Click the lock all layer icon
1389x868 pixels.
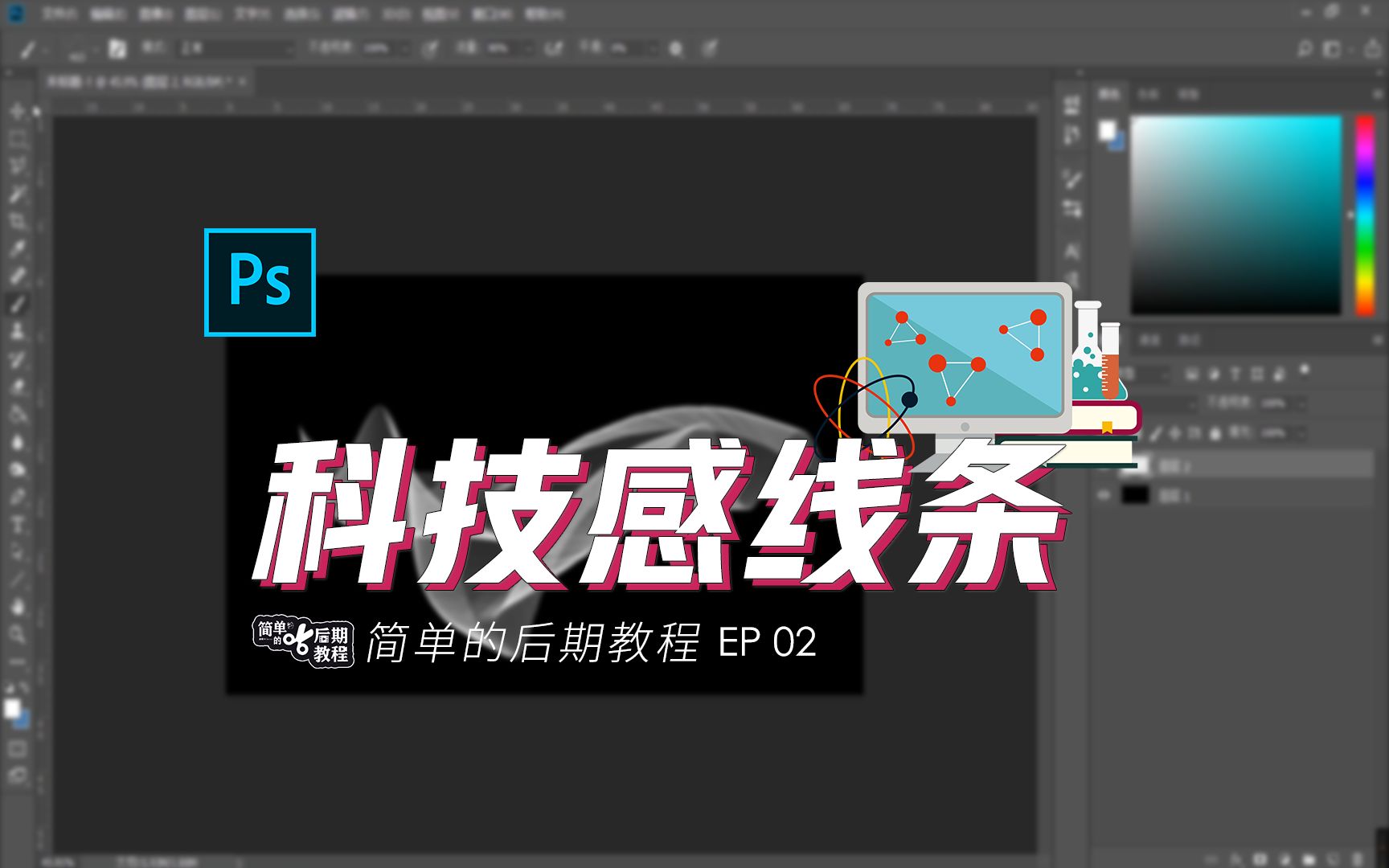[1215, 433]
